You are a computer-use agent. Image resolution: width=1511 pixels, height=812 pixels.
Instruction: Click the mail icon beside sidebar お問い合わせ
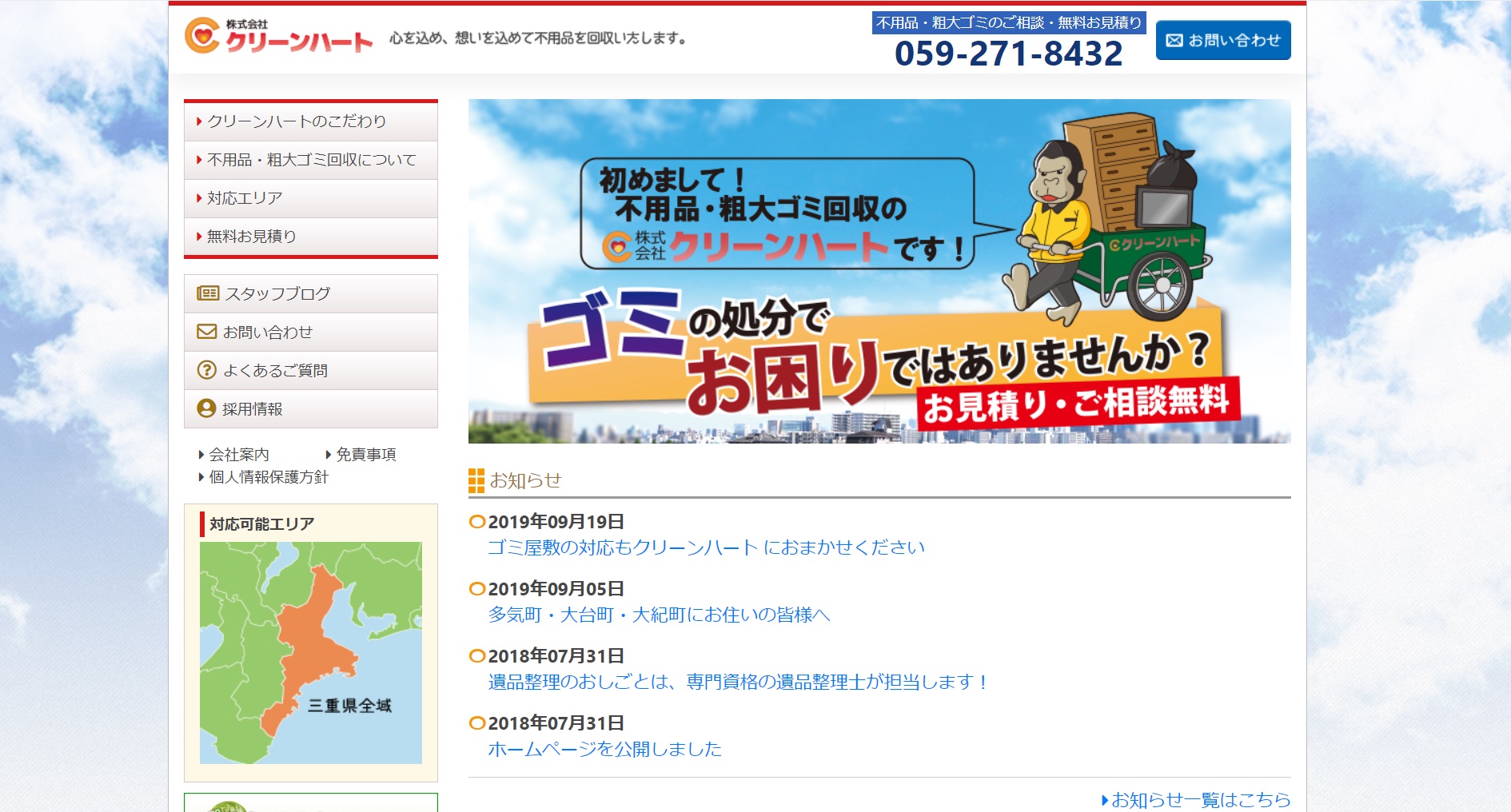coord(207,332)
